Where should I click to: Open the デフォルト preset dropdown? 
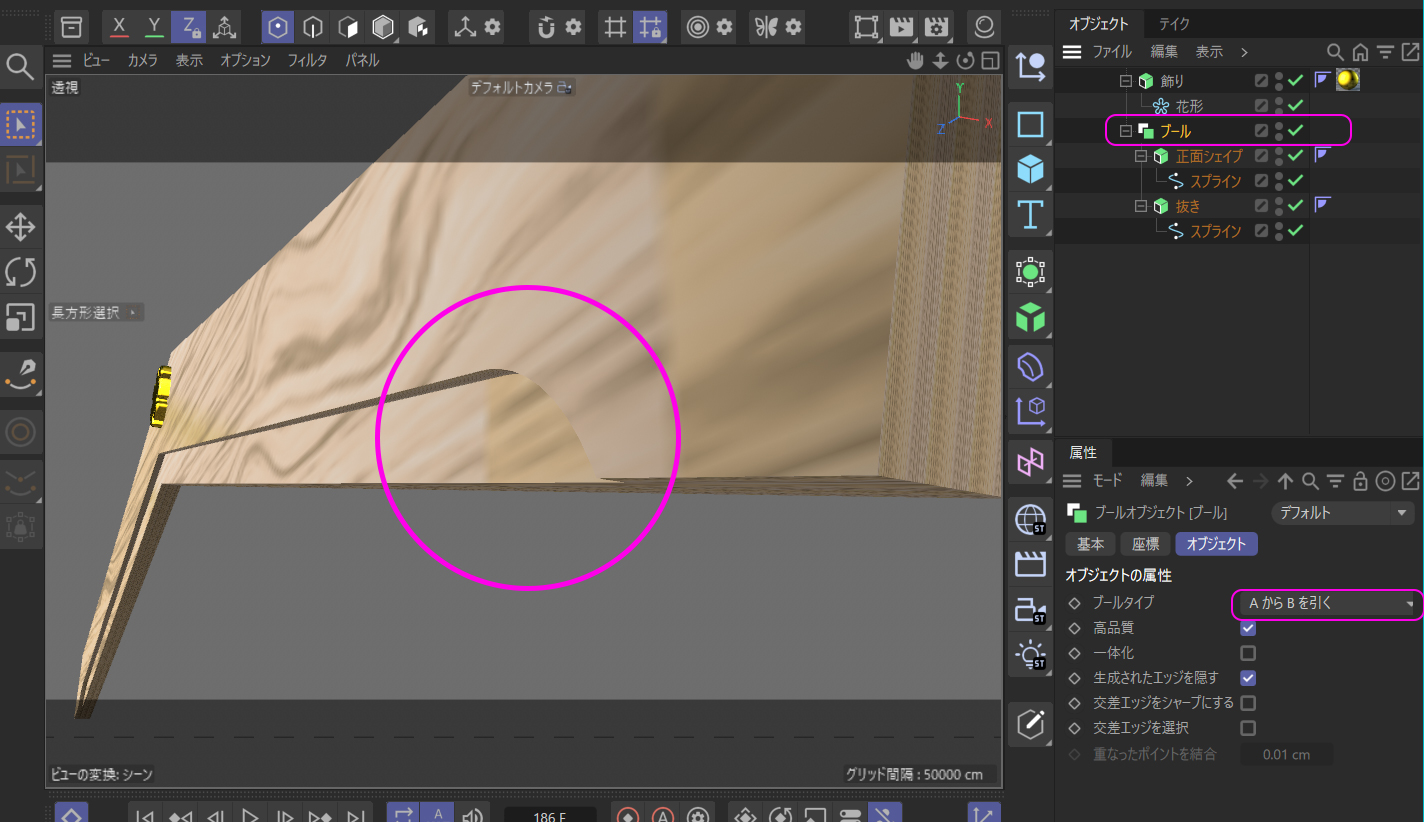[x=1341, y=513]
